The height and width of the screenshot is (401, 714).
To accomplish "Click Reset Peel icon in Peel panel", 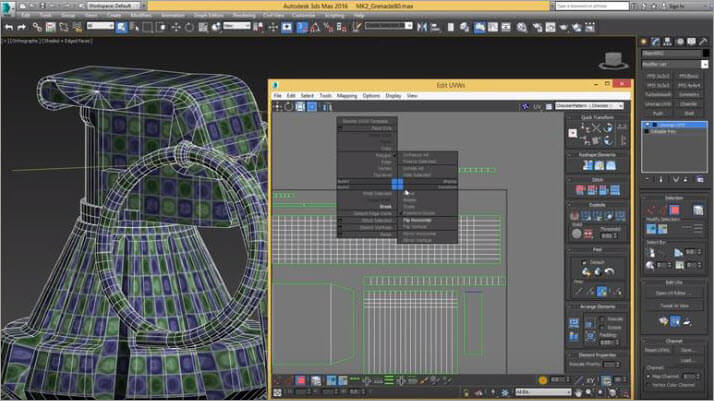I will tap(609, 271).
